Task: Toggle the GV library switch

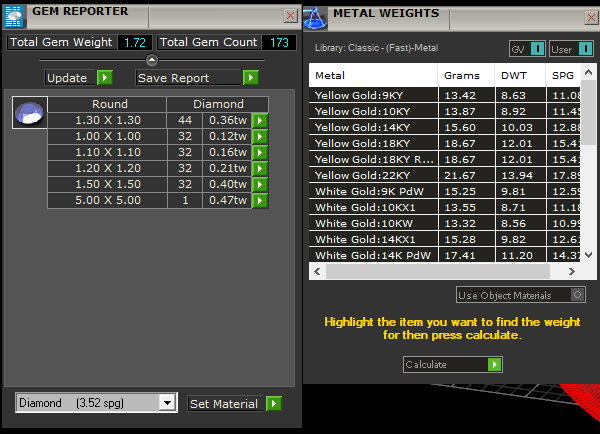Action: (x=537, y=49)
